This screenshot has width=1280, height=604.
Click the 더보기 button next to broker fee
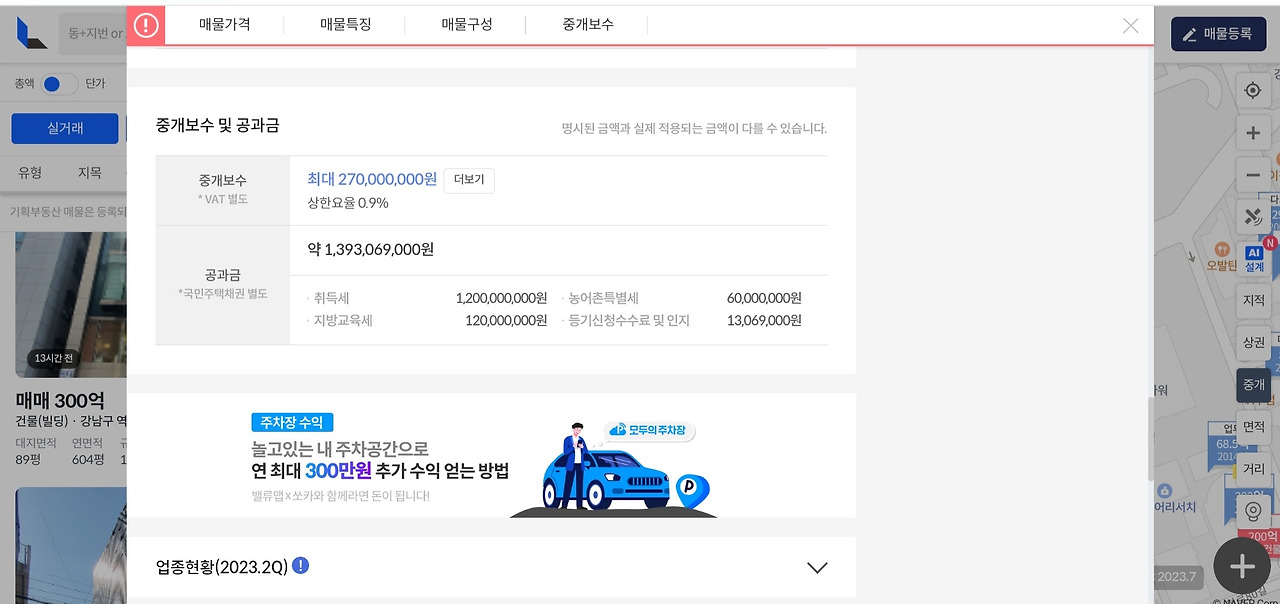click(469, 180)
